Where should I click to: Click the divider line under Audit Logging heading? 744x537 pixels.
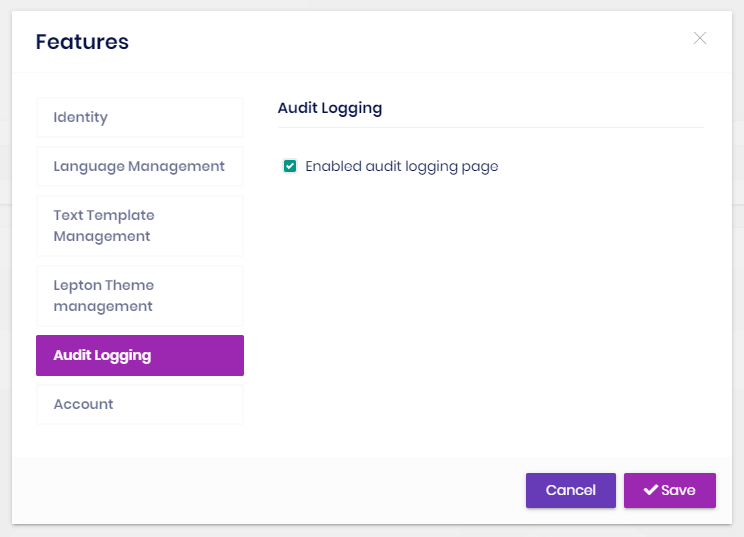(x=490, y=127)
